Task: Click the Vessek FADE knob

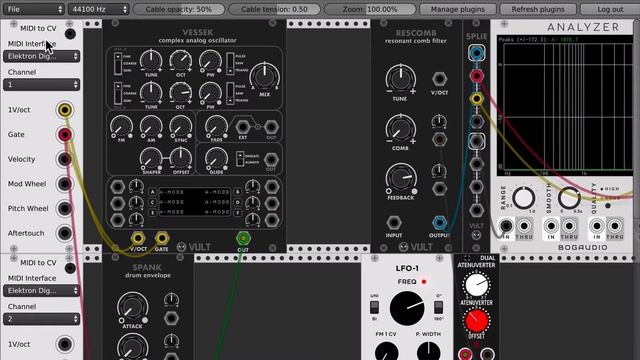Action: (x=216, y=126)
